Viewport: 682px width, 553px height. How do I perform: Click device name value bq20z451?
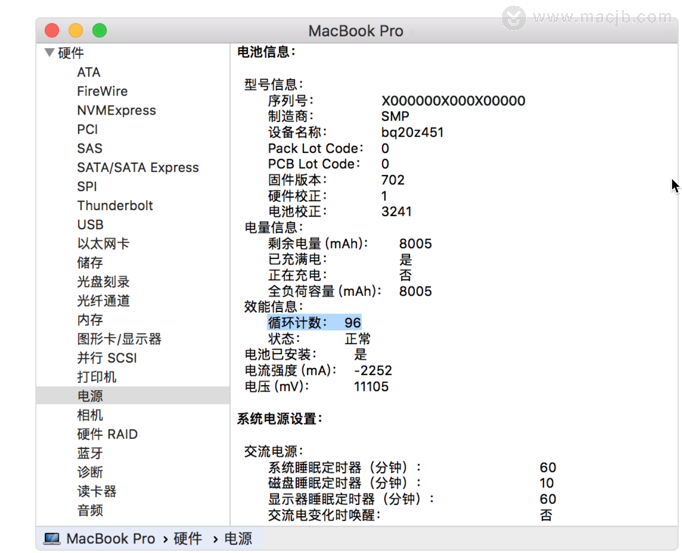coord(412,132)
